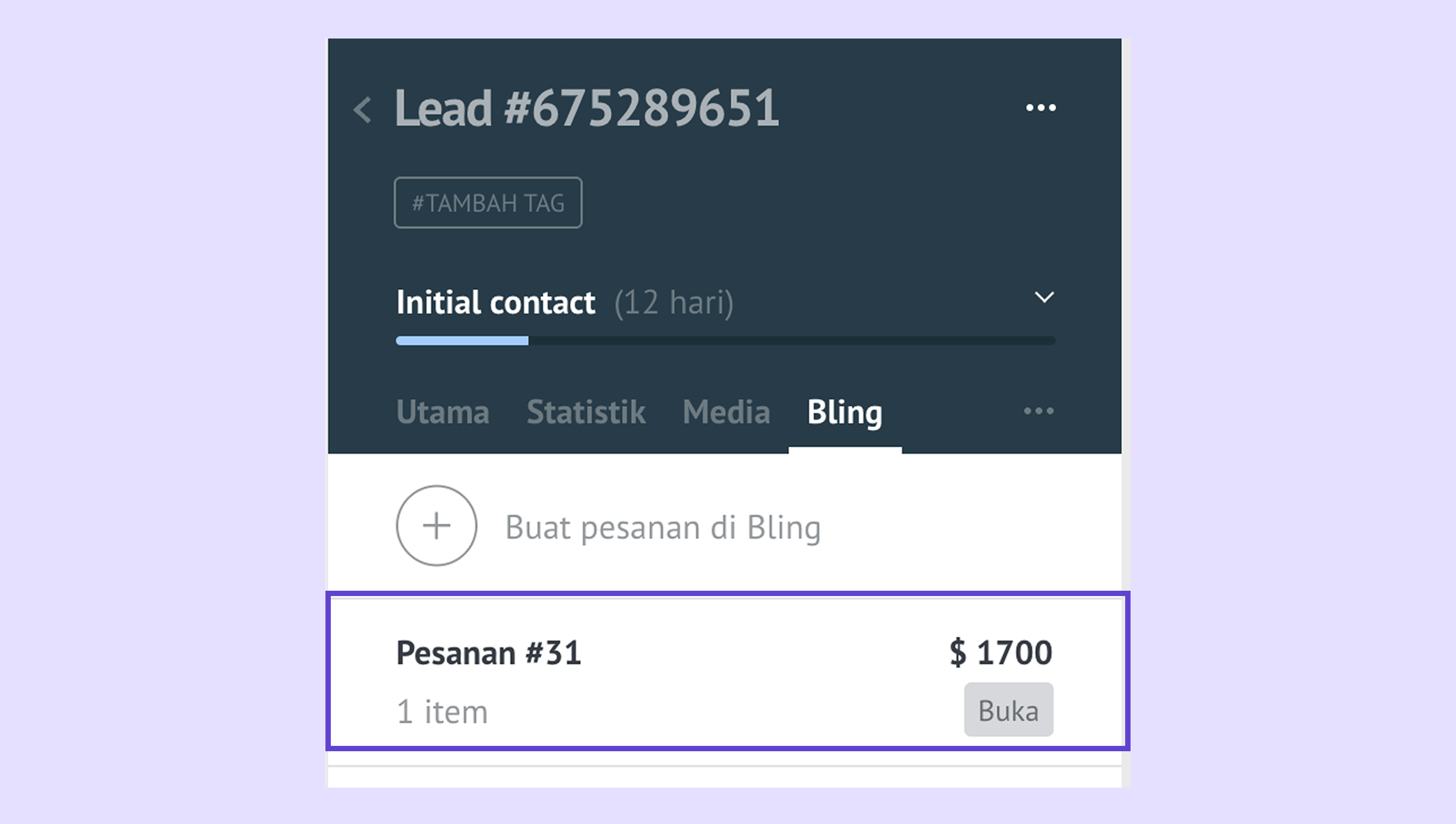Expand the Initial contact stage dropdown

pos(1044,297)
